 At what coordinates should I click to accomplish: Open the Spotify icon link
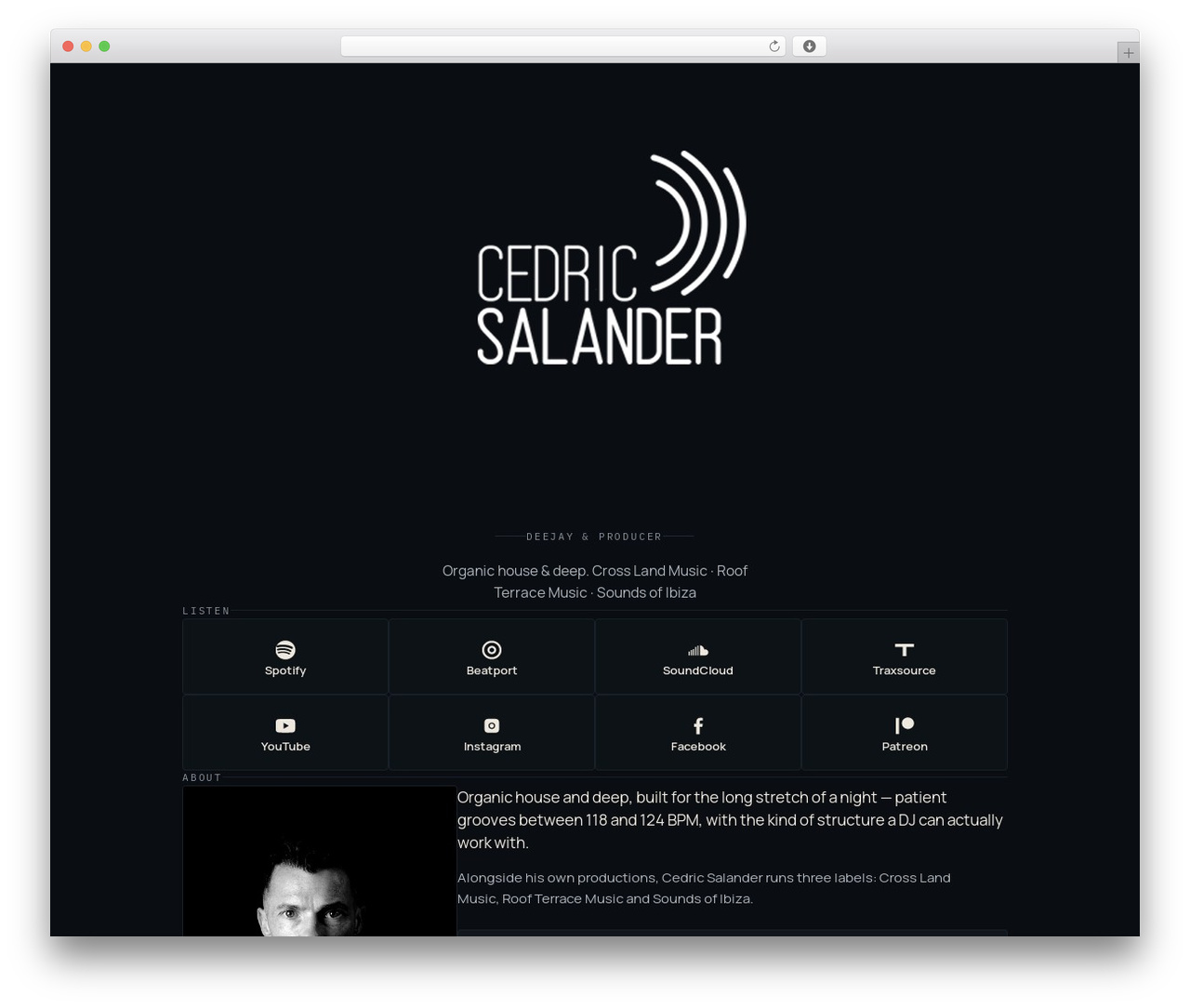tap(285, 649)
